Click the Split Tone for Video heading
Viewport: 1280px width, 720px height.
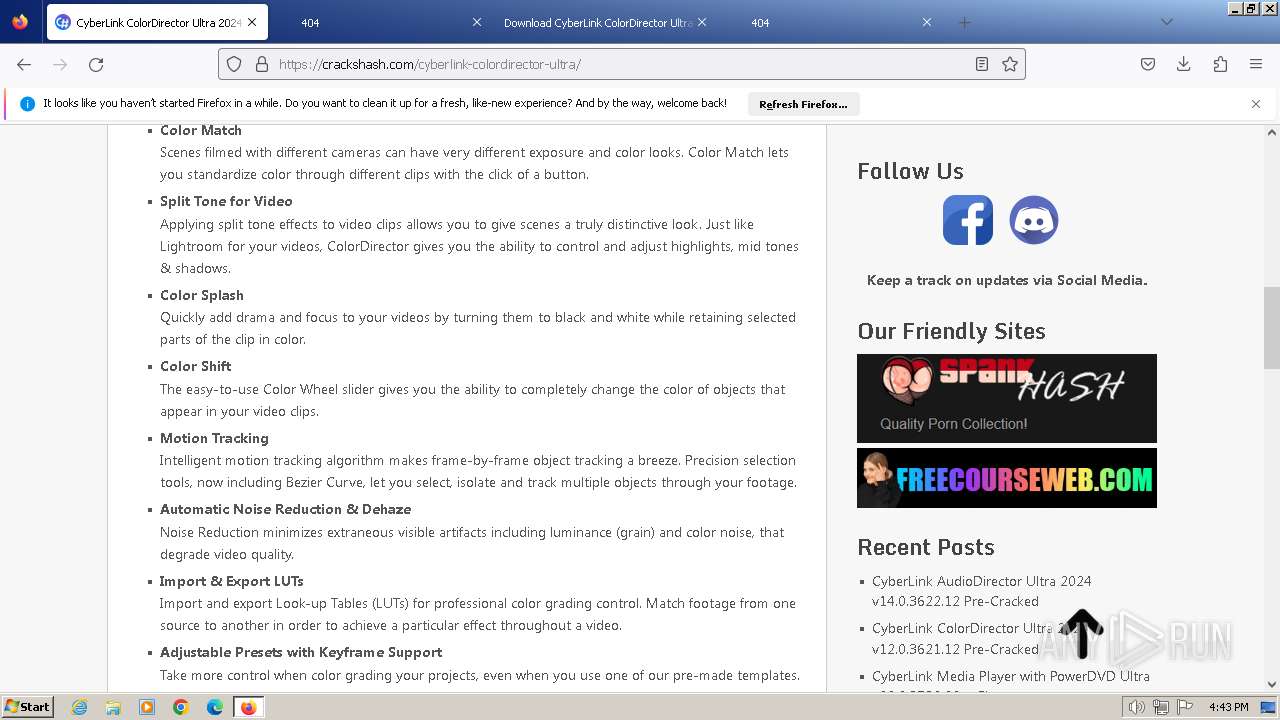(226, 201)
